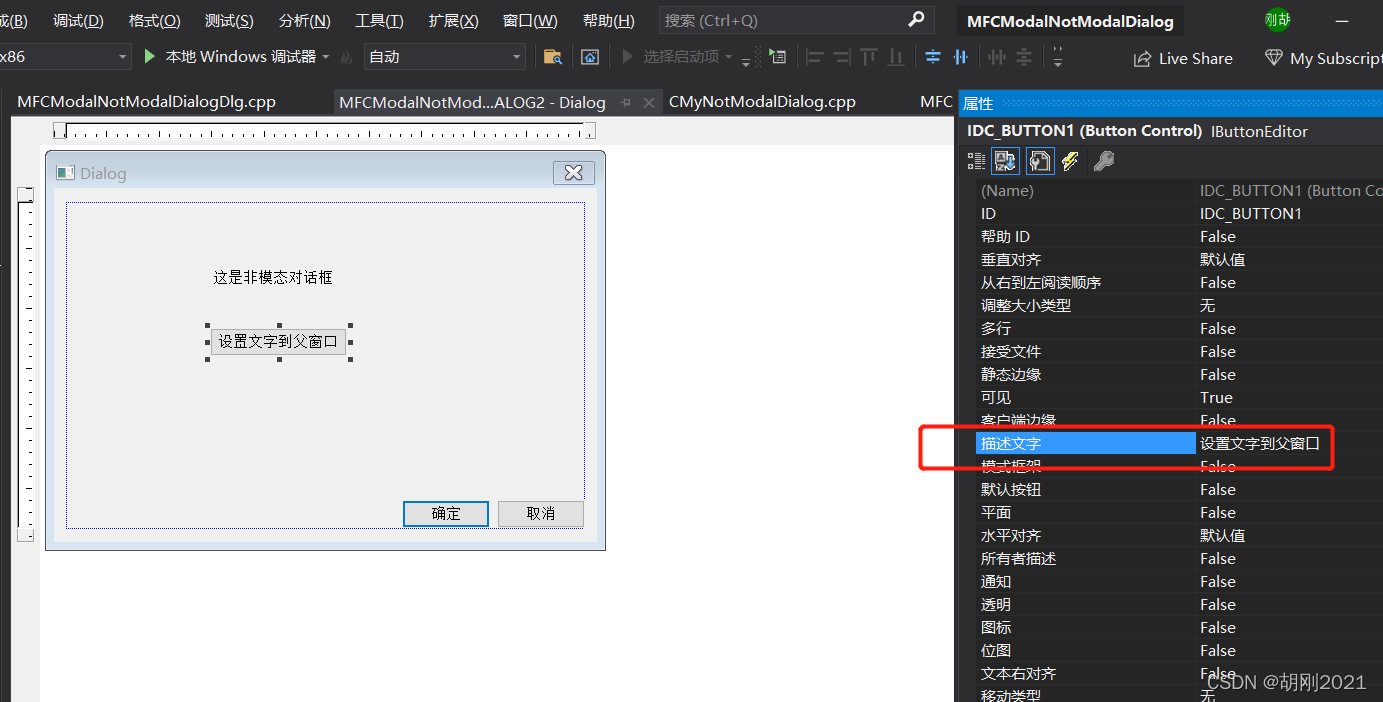Click the pin icon on Dialog tab
Image resolution: width=1383 pixels, height=702 pixels.
pos(626,102)
